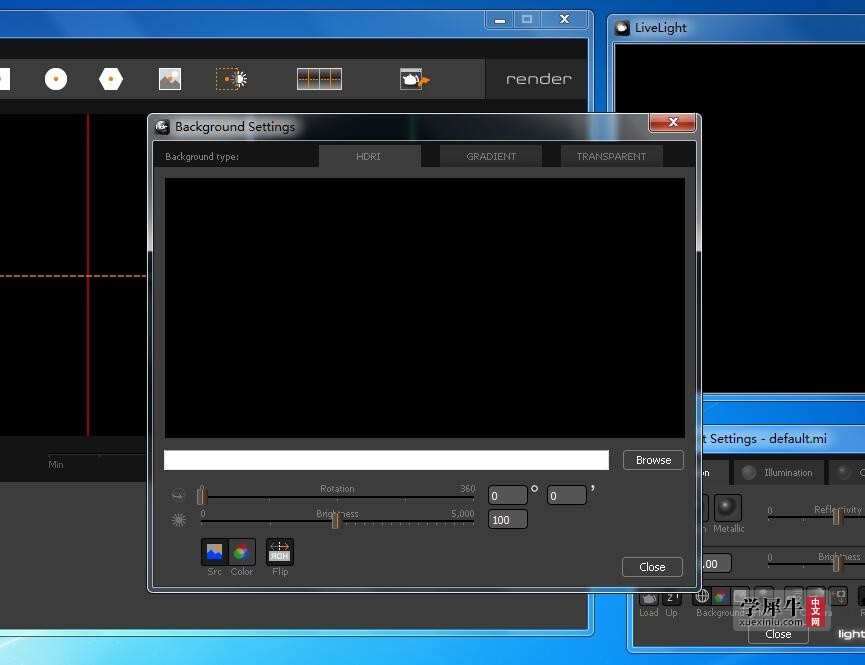Click the HDRI preview area
This screenshot has width=865, height=665.
pos(425,308)
